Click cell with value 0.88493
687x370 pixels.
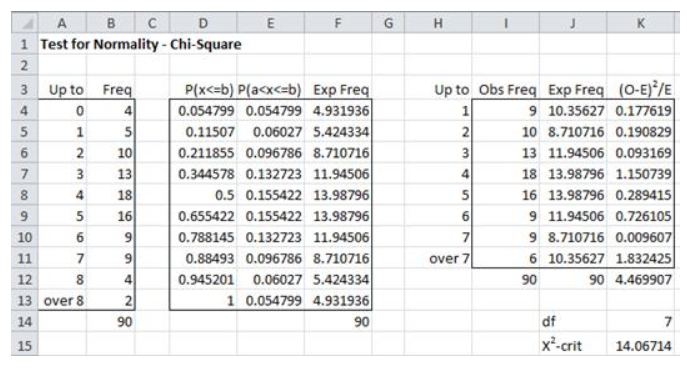point(203,258)
